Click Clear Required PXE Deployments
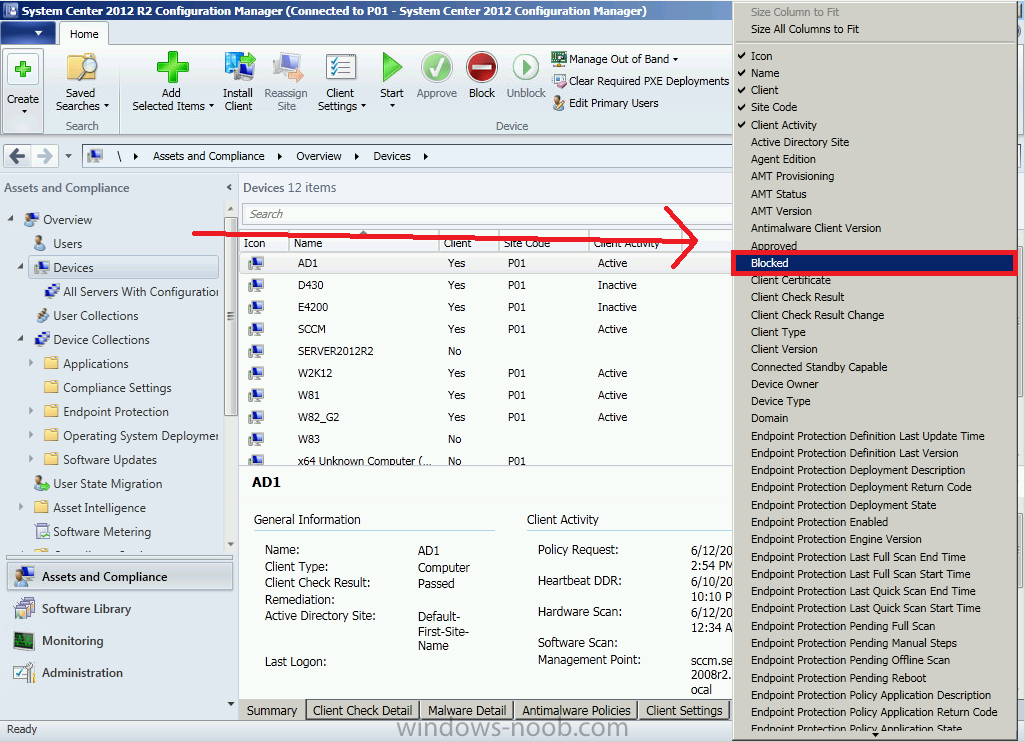The image size is (1025, 742). (x=641, y=81)
